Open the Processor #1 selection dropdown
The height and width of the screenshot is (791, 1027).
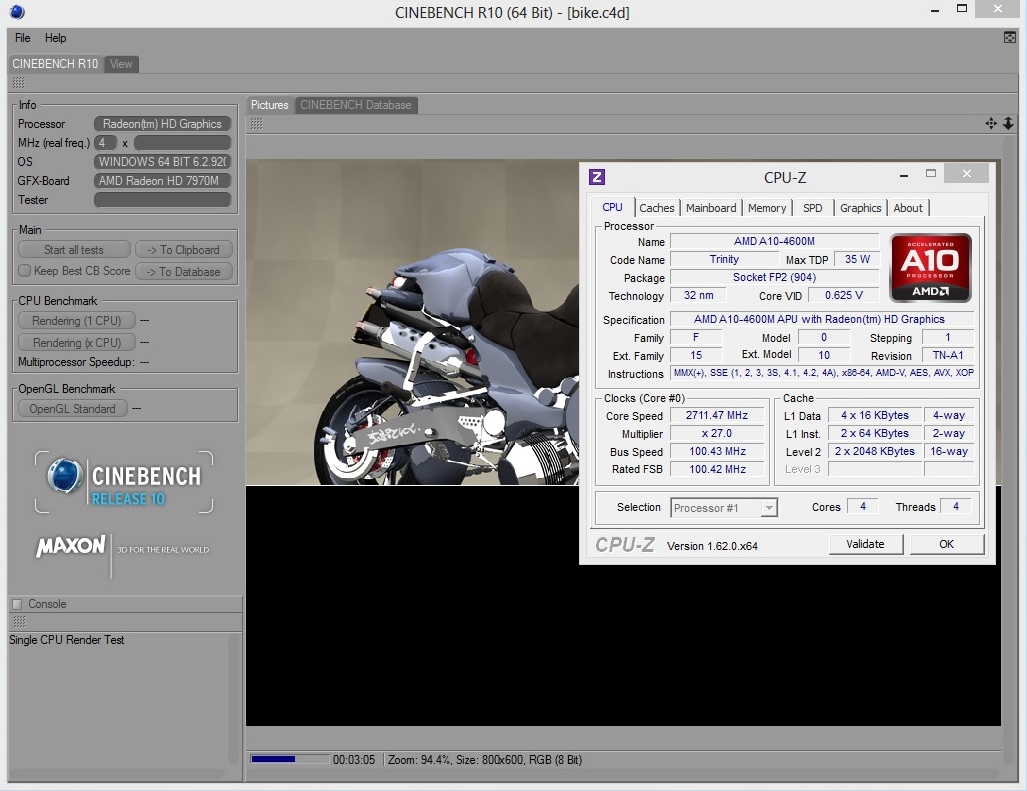[x=724, y=508]
